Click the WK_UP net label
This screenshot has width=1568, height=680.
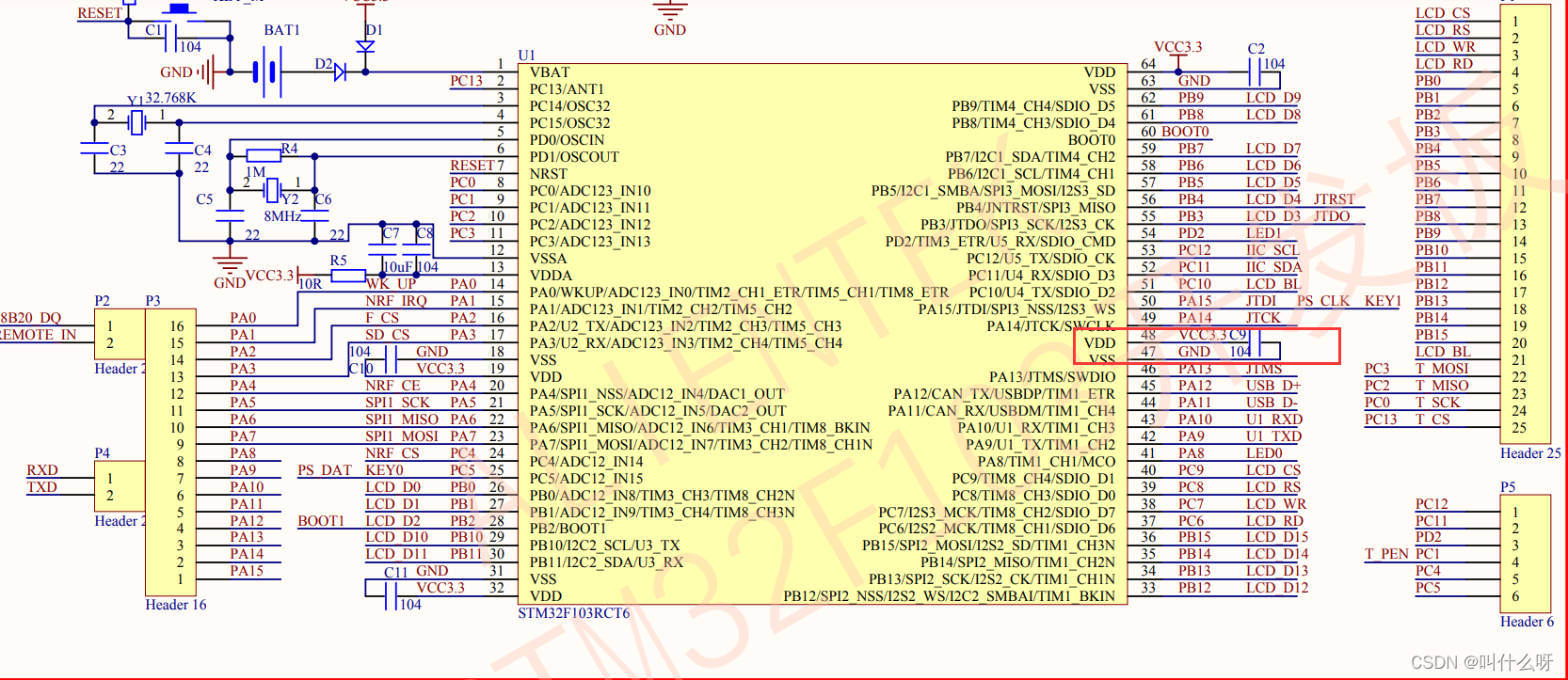click(391, 284)
